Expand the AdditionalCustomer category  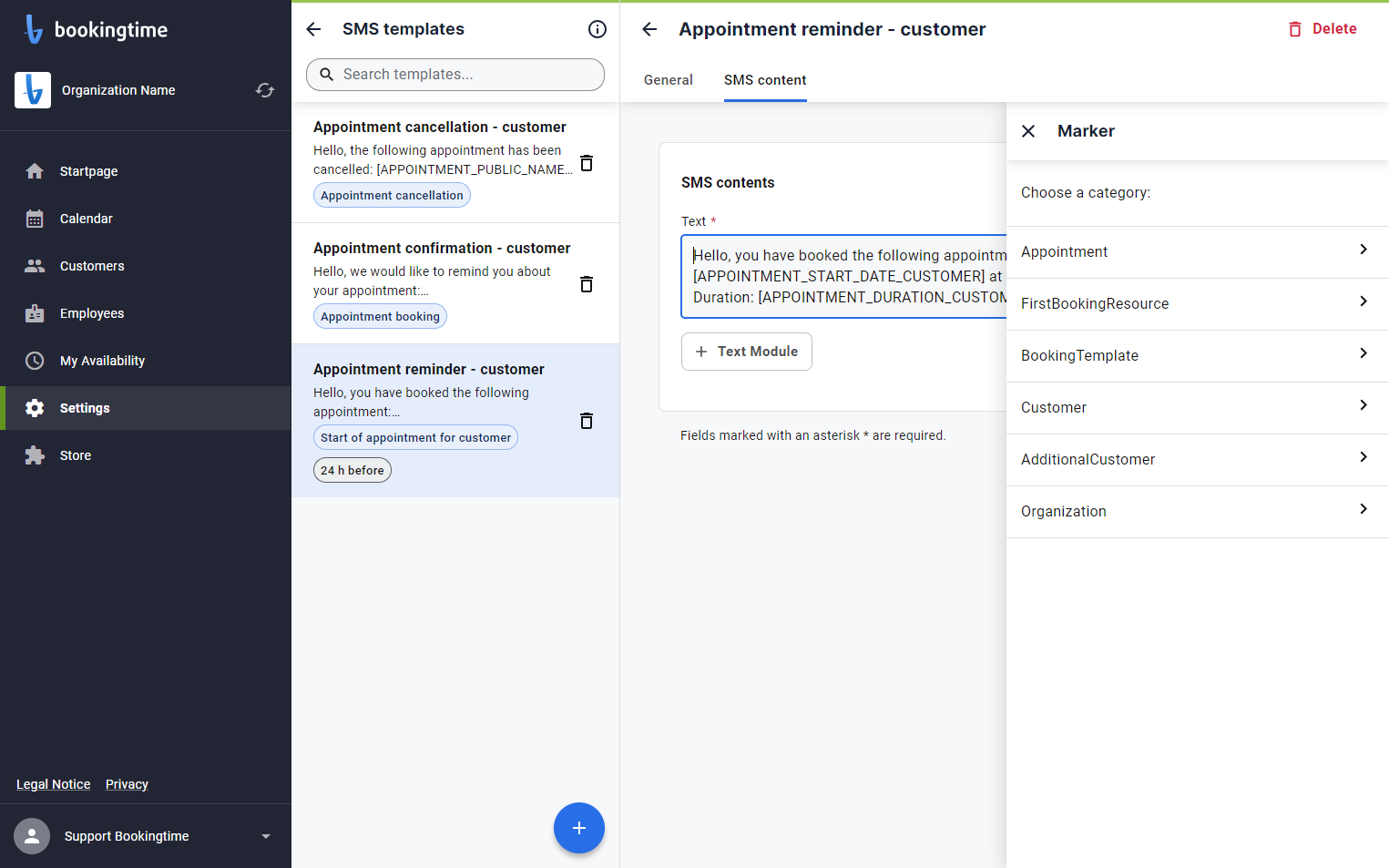coord(1198,460)
